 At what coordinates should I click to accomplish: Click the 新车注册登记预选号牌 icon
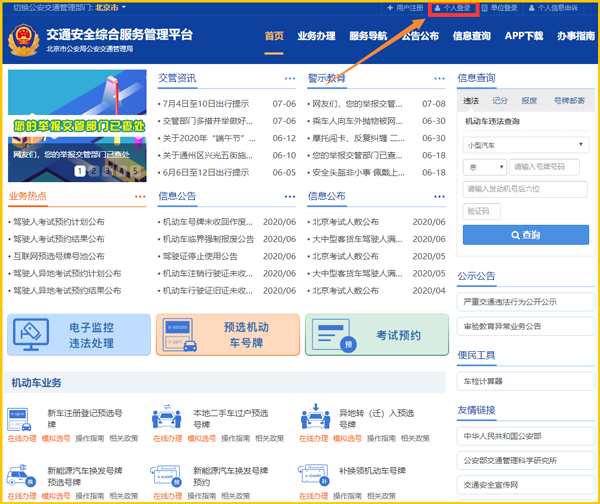22,419
